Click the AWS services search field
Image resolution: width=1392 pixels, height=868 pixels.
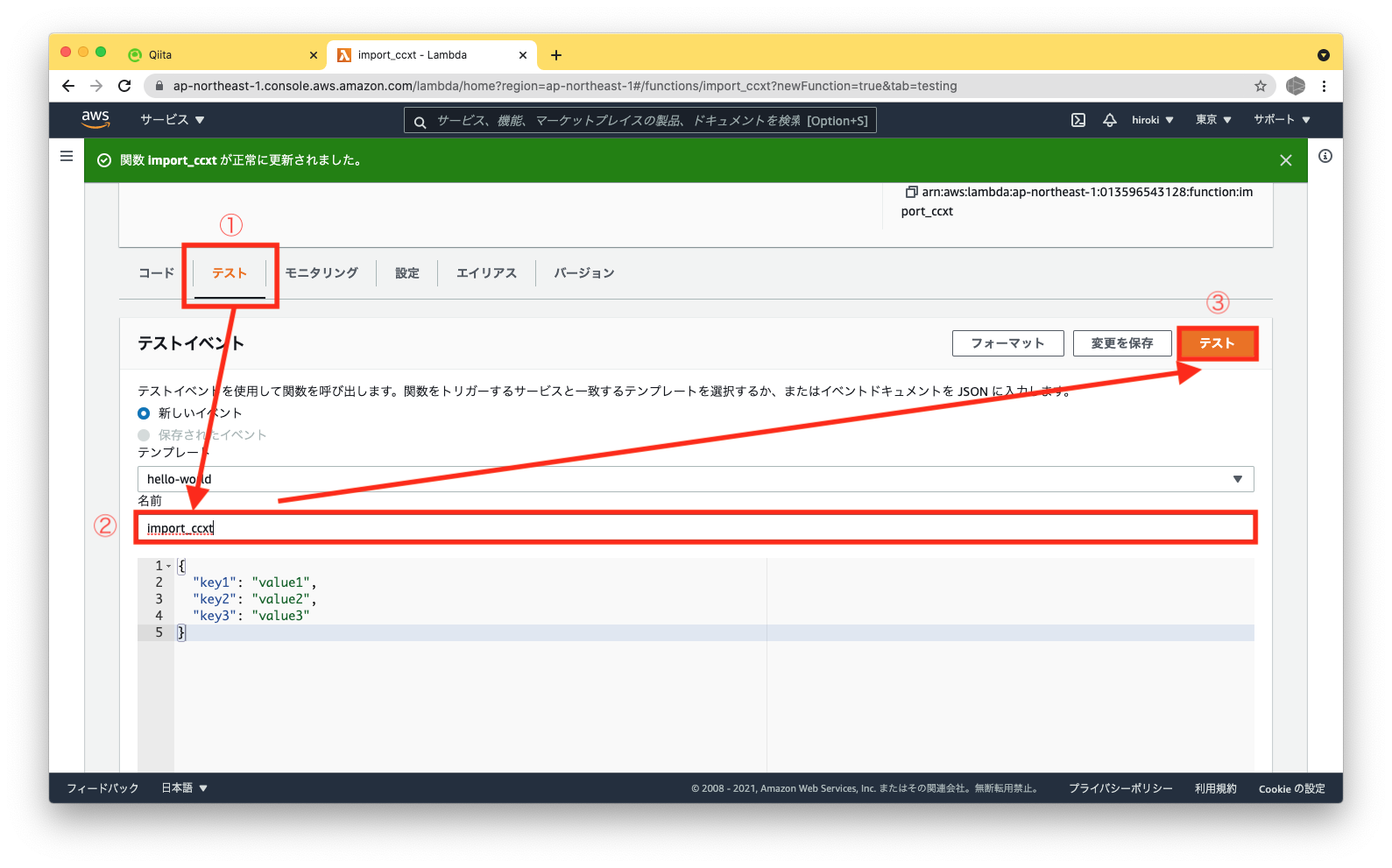coord(640,121)
